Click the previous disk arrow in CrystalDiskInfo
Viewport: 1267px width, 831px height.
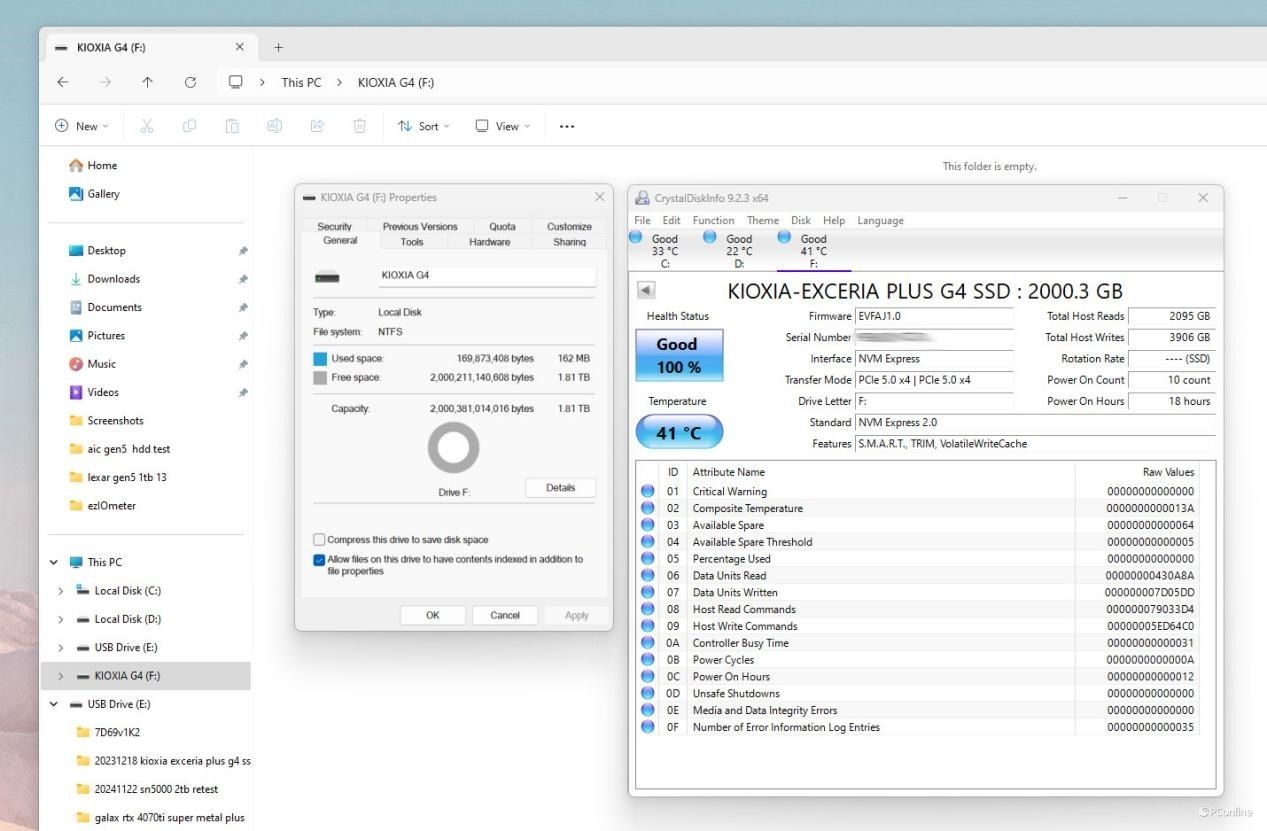pyautogui.click(x=646, y=290)
